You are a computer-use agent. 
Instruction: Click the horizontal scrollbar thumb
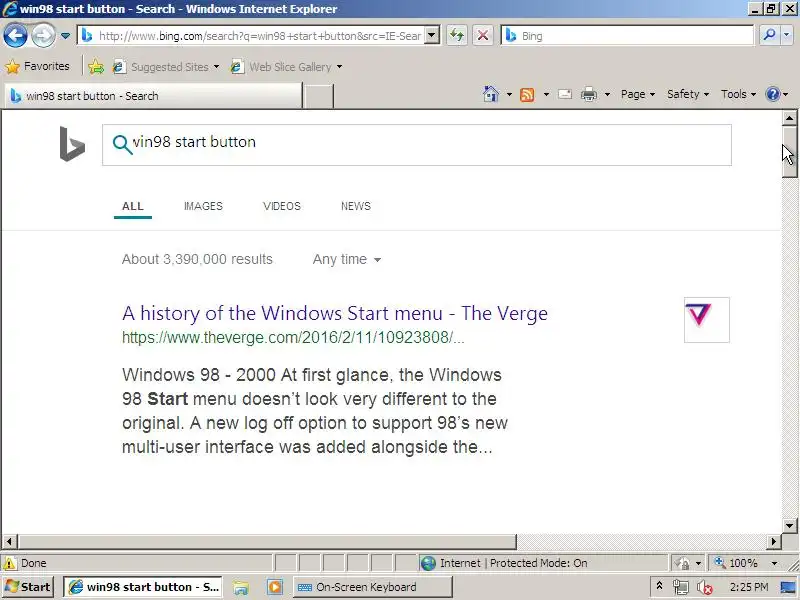click(x=267, y=541)
